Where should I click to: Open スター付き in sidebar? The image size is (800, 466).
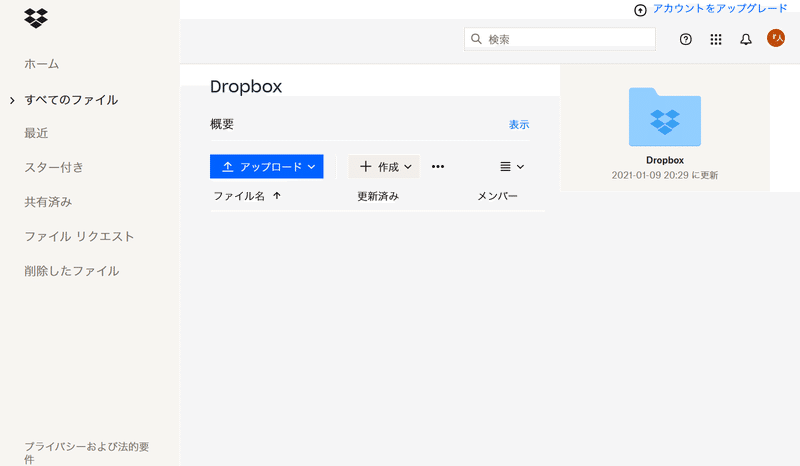(54, 167)
